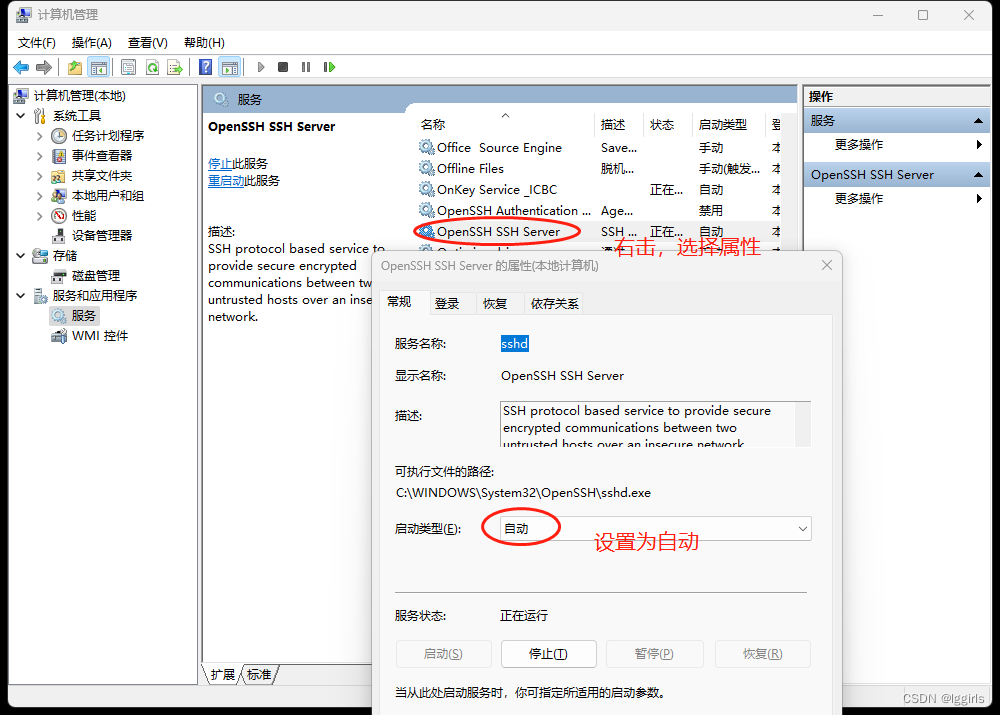Click the Start Service play icon

[x=260, y=67]
